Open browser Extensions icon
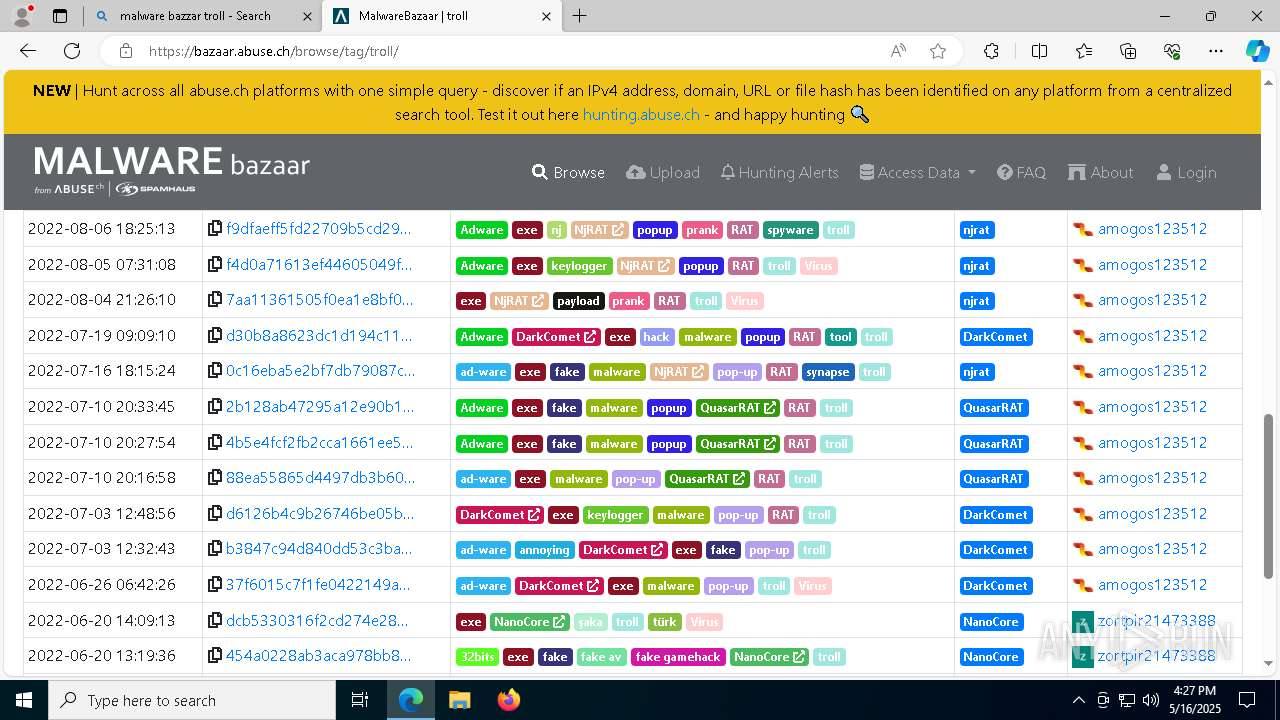The width and height of the screenshot is (1280, 720). [x=991, y=51]
